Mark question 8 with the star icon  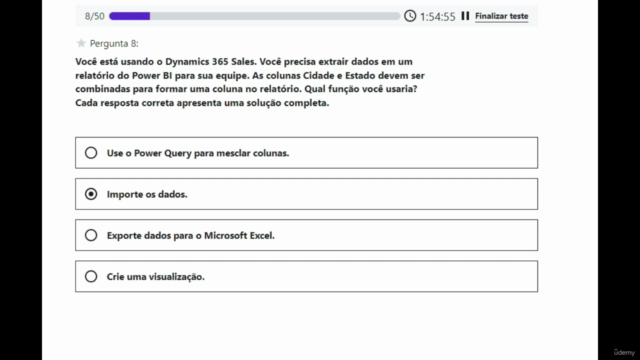81,43
